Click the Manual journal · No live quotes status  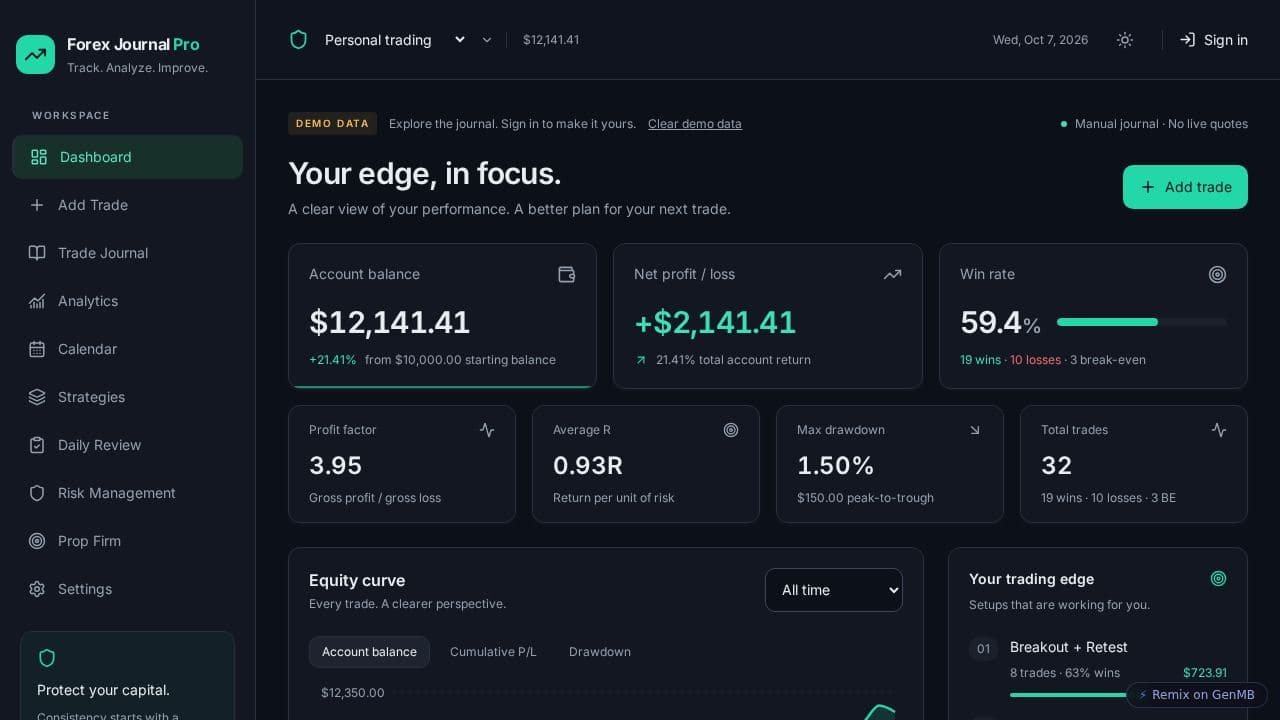pyautogui.click(x=1154, y=124)
